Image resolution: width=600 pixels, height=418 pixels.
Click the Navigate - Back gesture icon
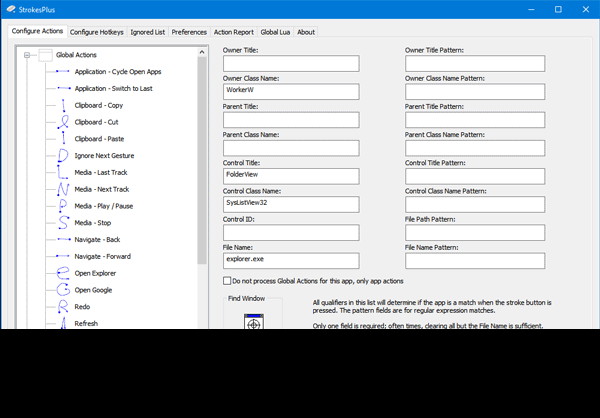click(x=64, y=240)
